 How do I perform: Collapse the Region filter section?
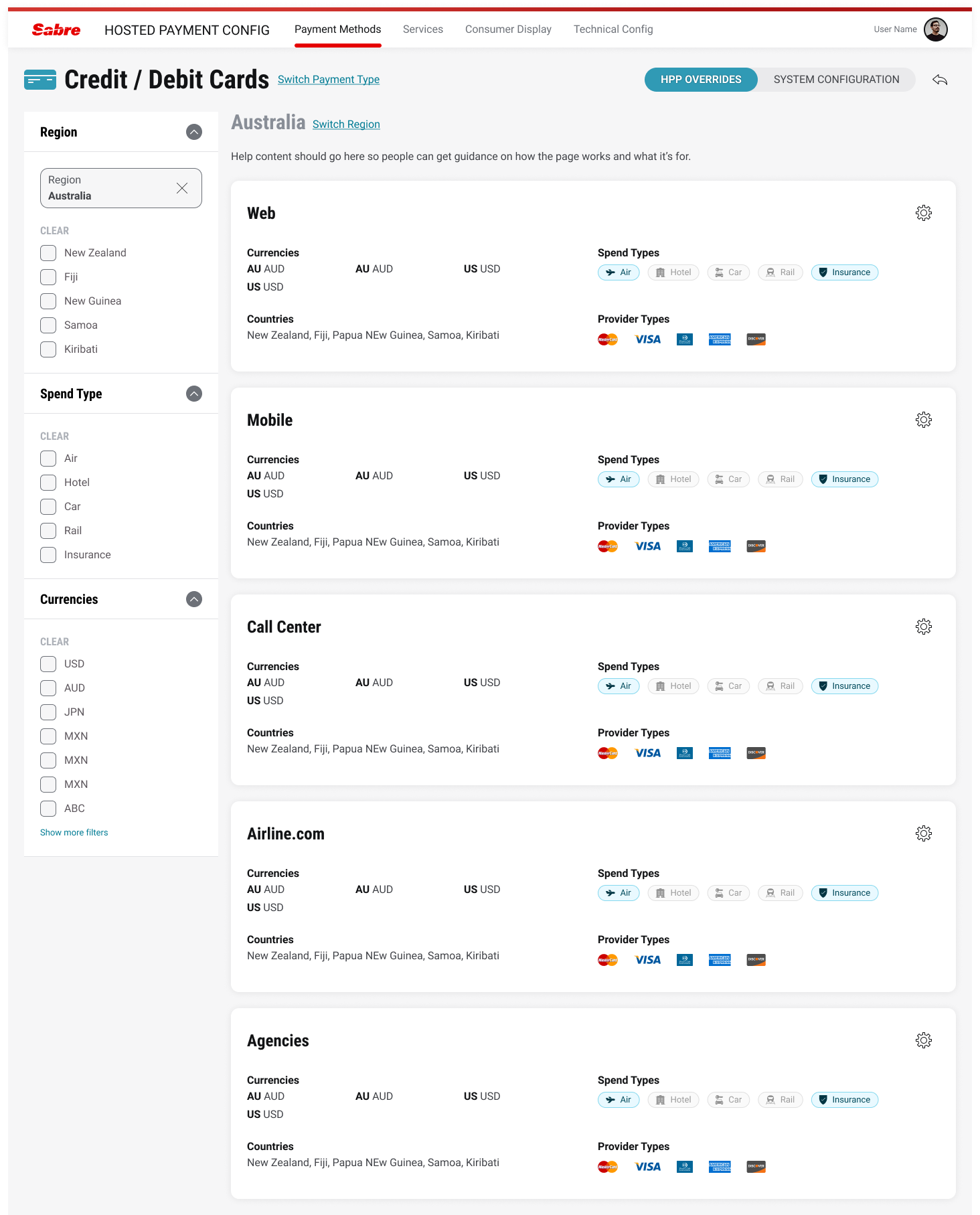194,132
